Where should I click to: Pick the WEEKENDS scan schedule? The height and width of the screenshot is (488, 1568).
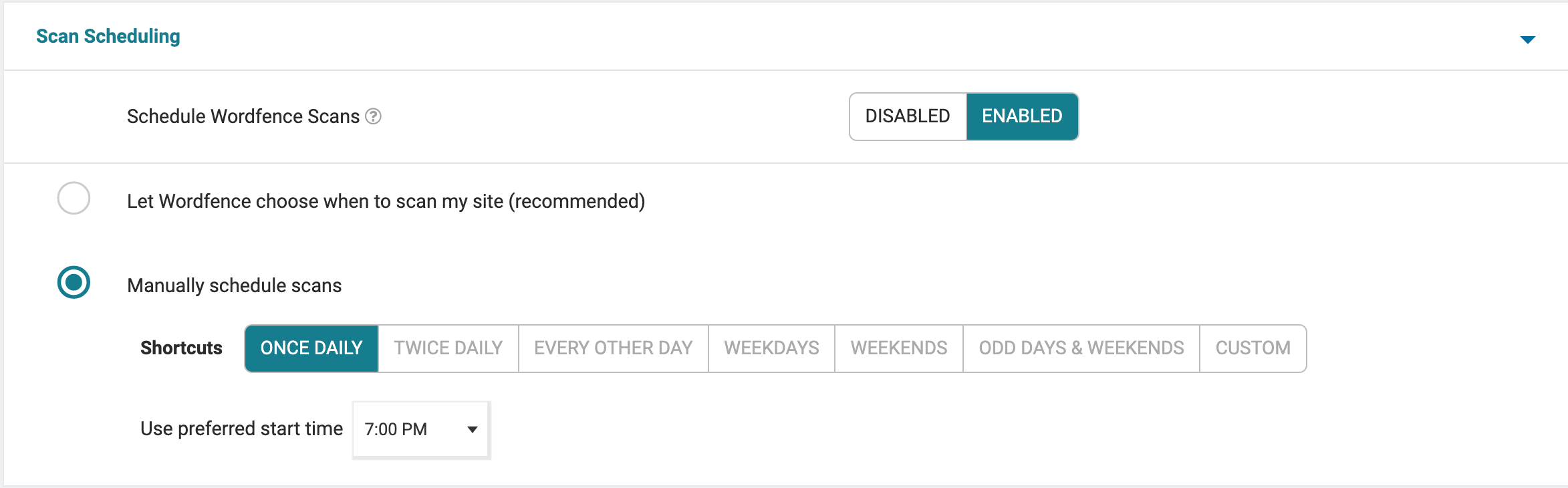coord(898,348)
